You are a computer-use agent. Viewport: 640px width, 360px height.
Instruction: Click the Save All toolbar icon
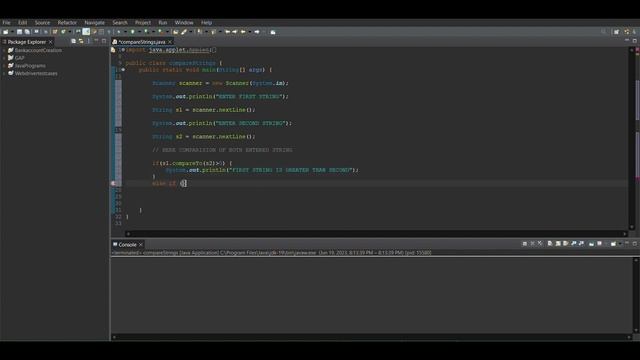[27, 32]
